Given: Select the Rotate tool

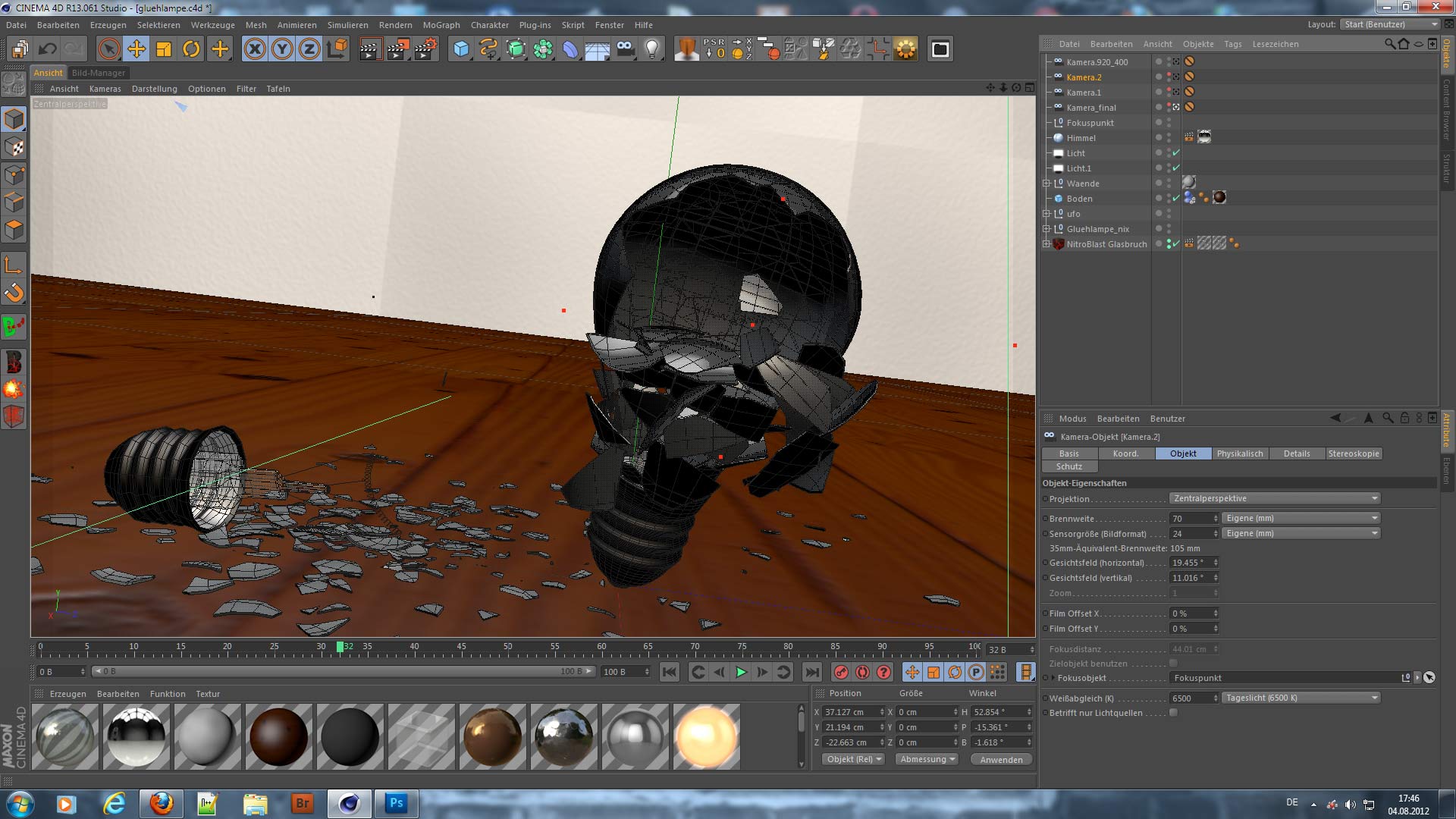Looking at the screenshot, I should click(191, 49).
